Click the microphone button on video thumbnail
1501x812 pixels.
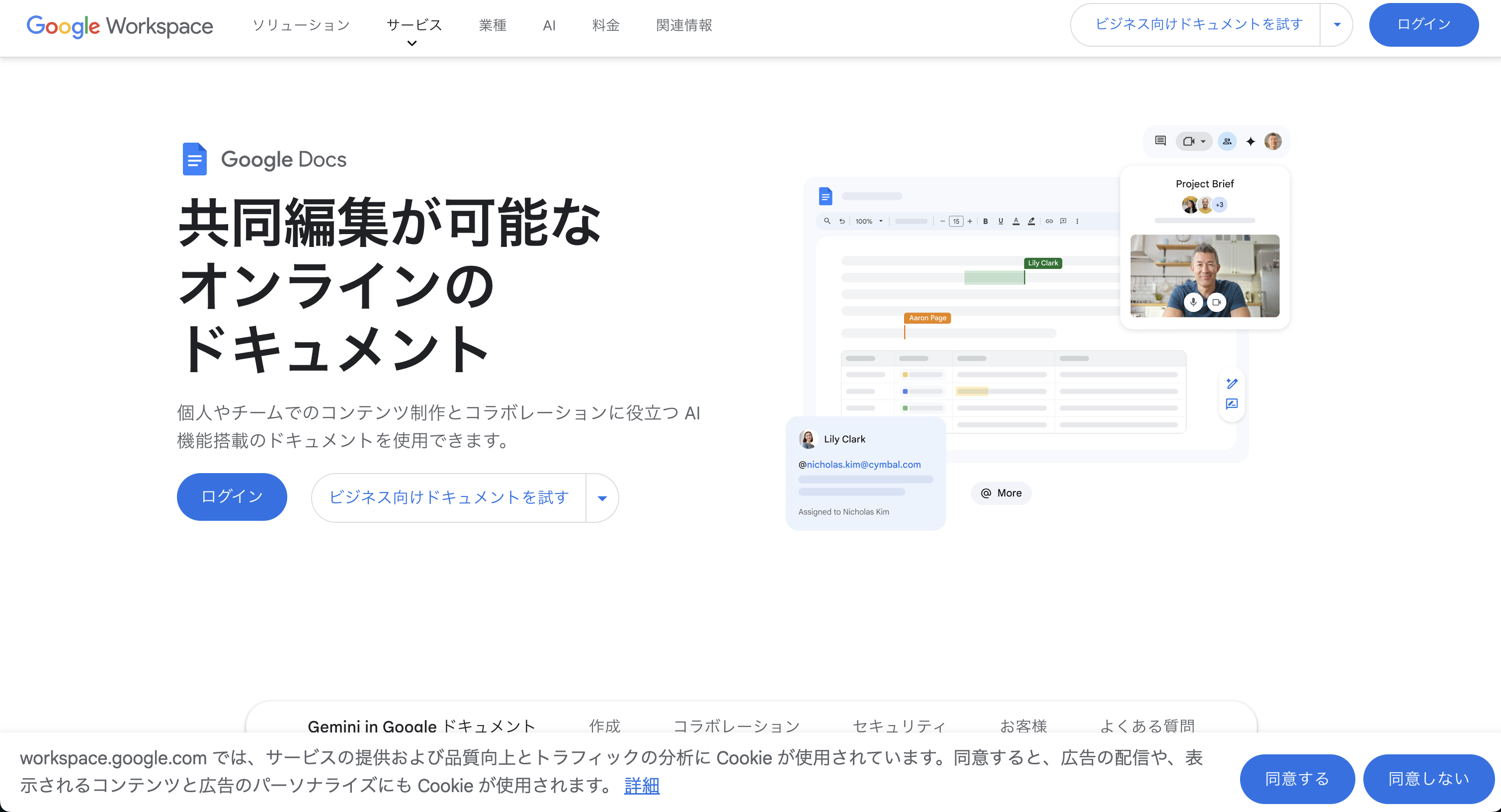(1193, 302)
